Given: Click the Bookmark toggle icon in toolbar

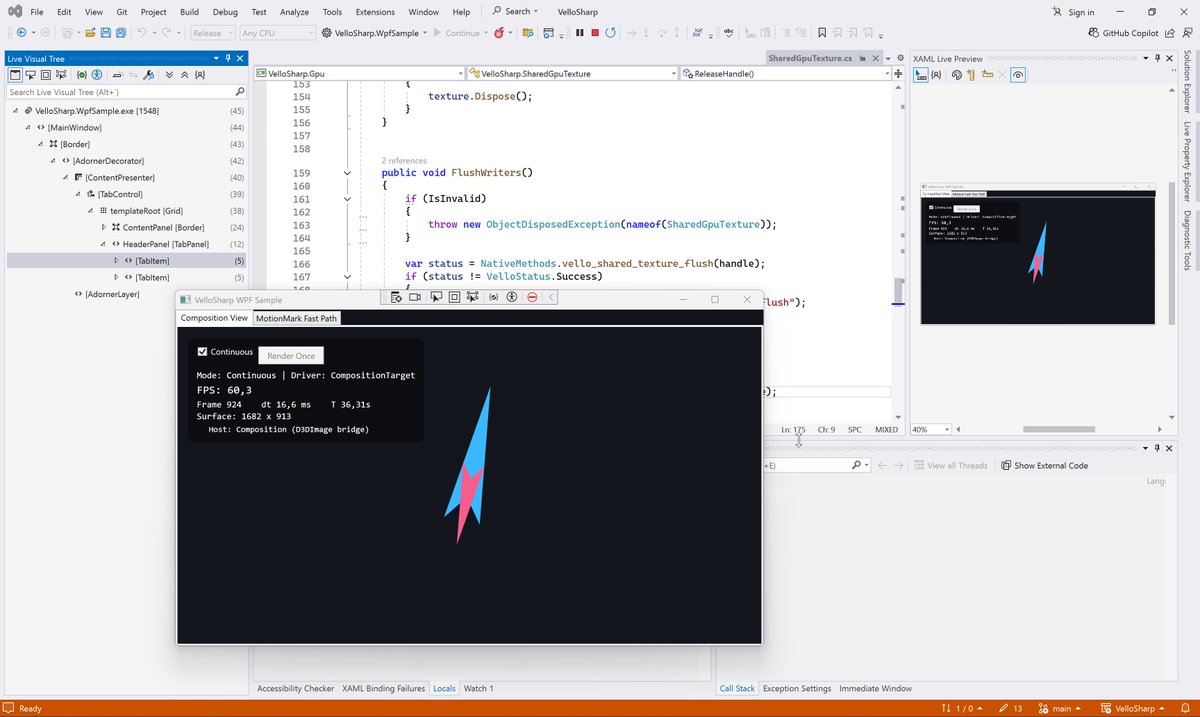Looking at the screenshot, I should 822,33.
